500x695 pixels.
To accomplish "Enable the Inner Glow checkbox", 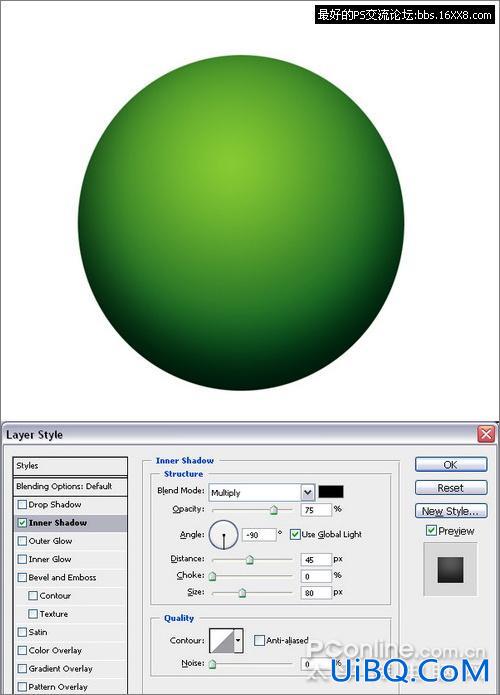I will coord(22,559).
